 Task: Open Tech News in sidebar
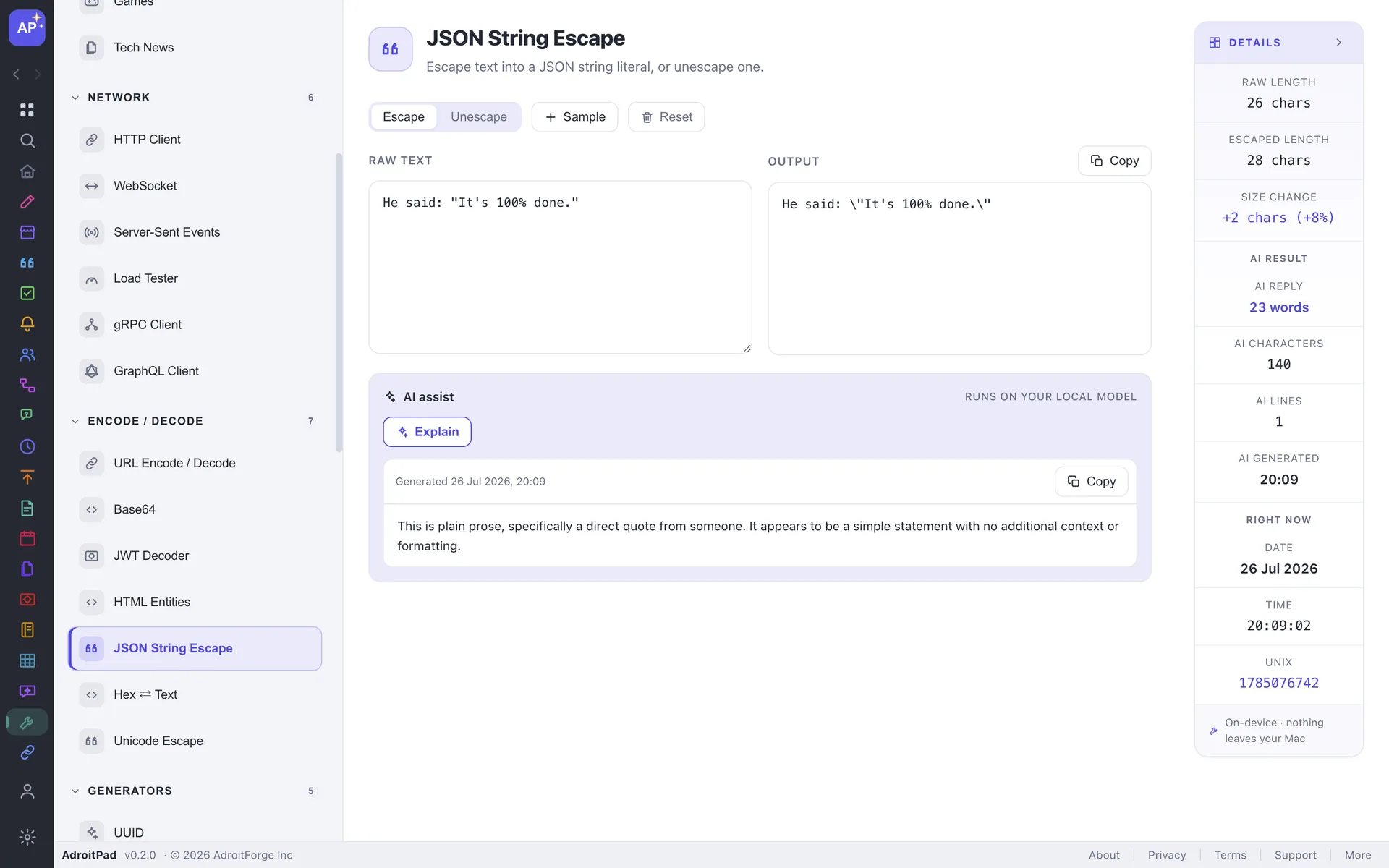click(x=195, y=48)
